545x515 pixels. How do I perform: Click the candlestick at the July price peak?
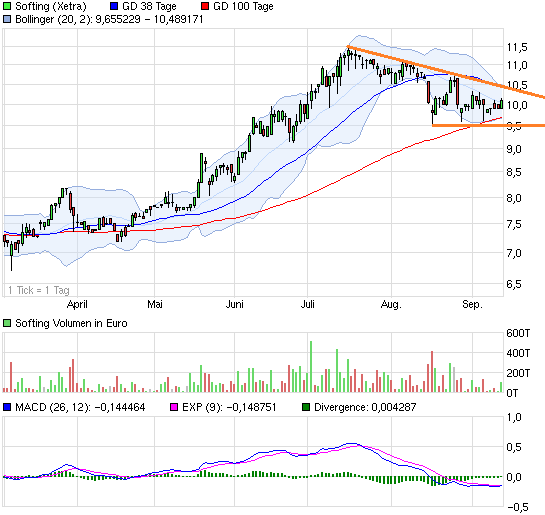coord(349,59)
